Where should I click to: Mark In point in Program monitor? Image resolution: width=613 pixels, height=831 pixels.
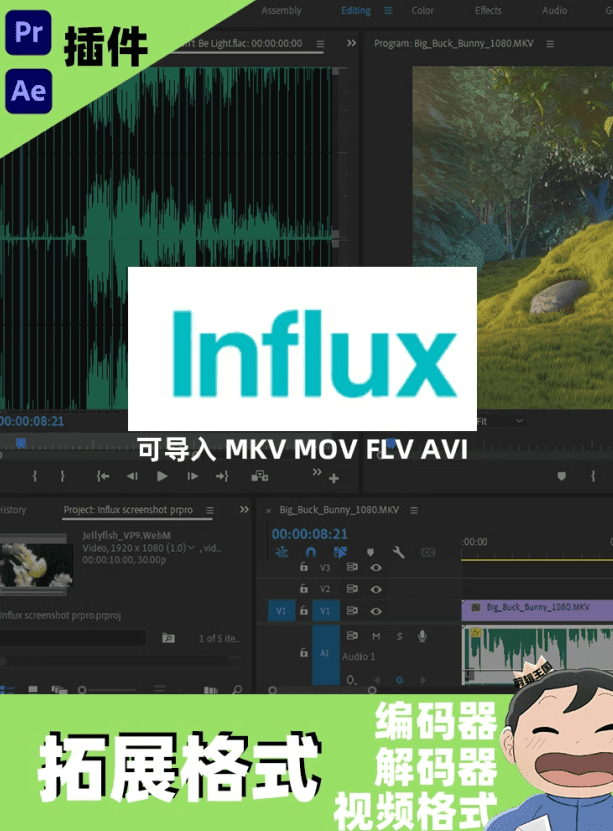pos(593,476)
